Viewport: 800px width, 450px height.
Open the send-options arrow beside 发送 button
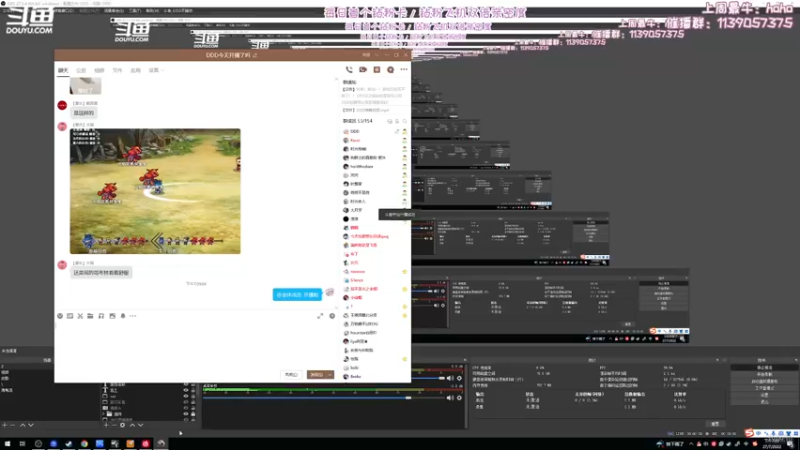tap(330, 374)
